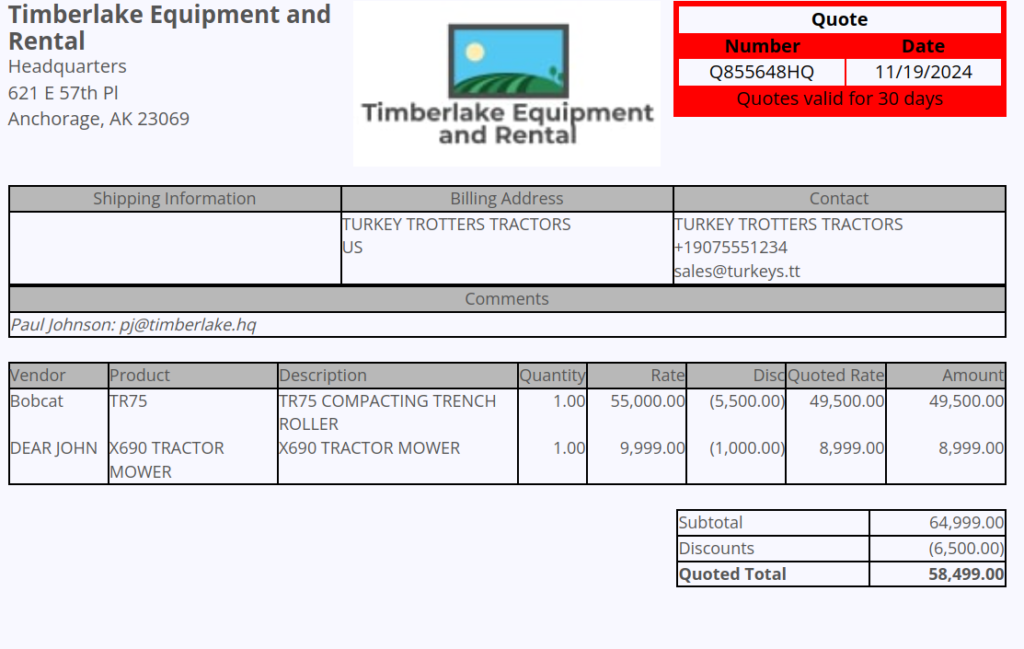The image size is (1024, 649).
Task: Click the contact phone +19075551234
Action: click(x=731, y=247)
